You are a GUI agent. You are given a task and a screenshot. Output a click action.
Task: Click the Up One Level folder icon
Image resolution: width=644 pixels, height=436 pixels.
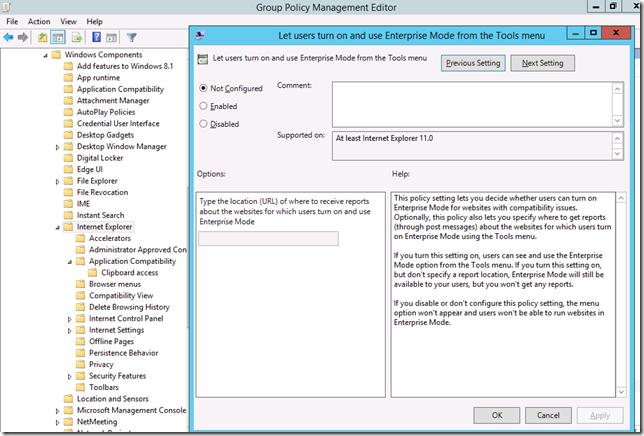point(44,38)
